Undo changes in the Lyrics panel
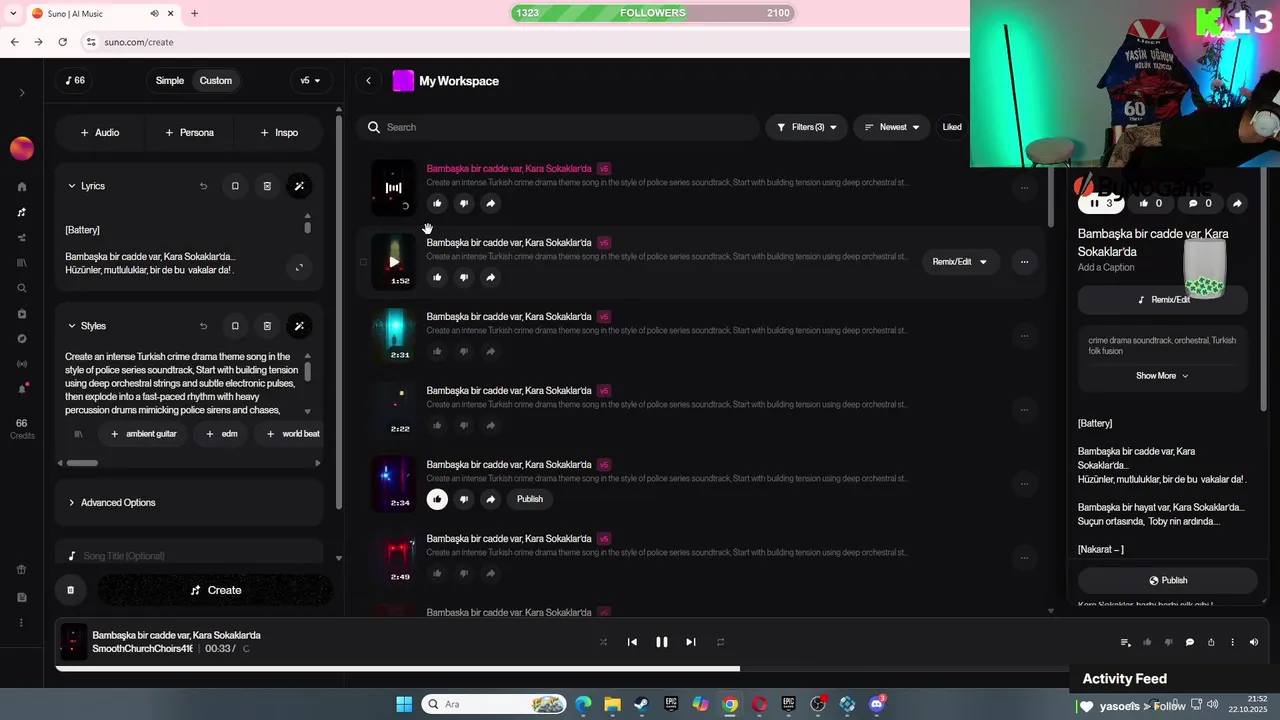Viewport: 1280px width, 720px height. click(x=203, y=186)
